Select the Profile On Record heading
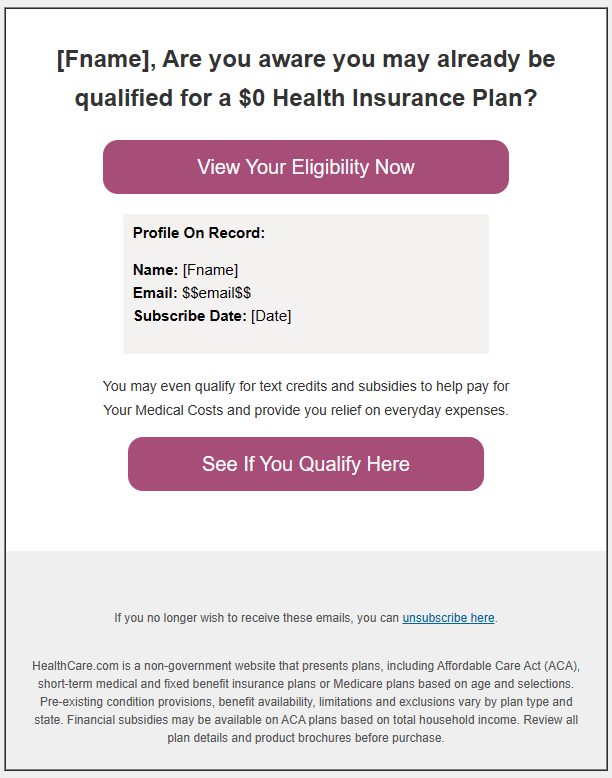This screenshot has height=778, width=612. pyautogui.click(x=199, y=233)
